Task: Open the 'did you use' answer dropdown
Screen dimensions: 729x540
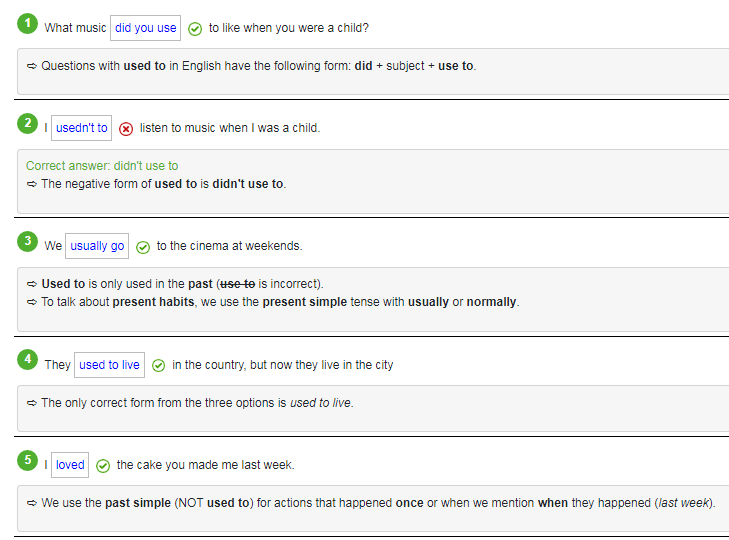Action: (x=145, y=28)
